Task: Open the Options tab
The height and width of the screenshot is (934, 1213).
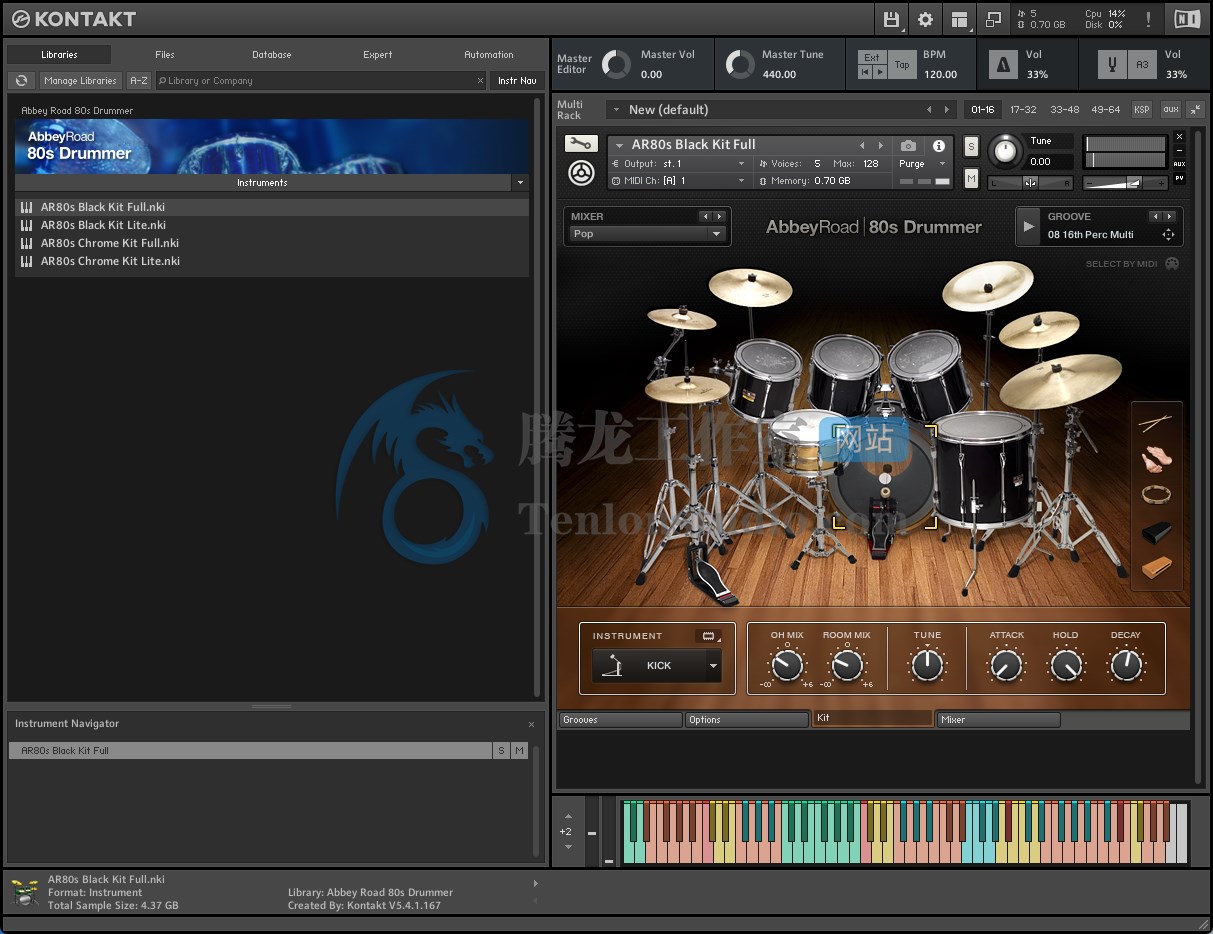Action: (747, 720)
